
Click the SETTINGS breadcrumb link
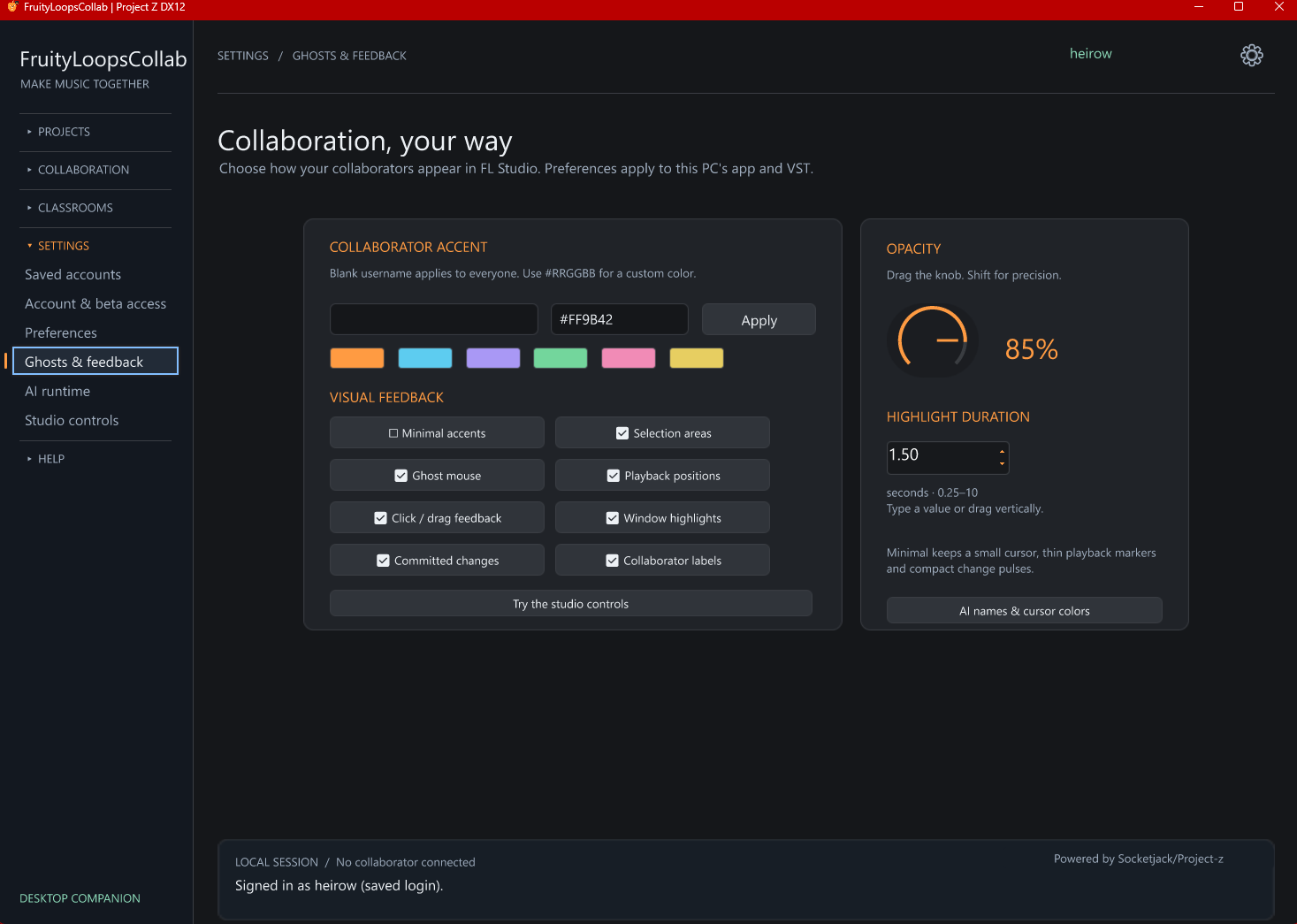pos(243,56)
